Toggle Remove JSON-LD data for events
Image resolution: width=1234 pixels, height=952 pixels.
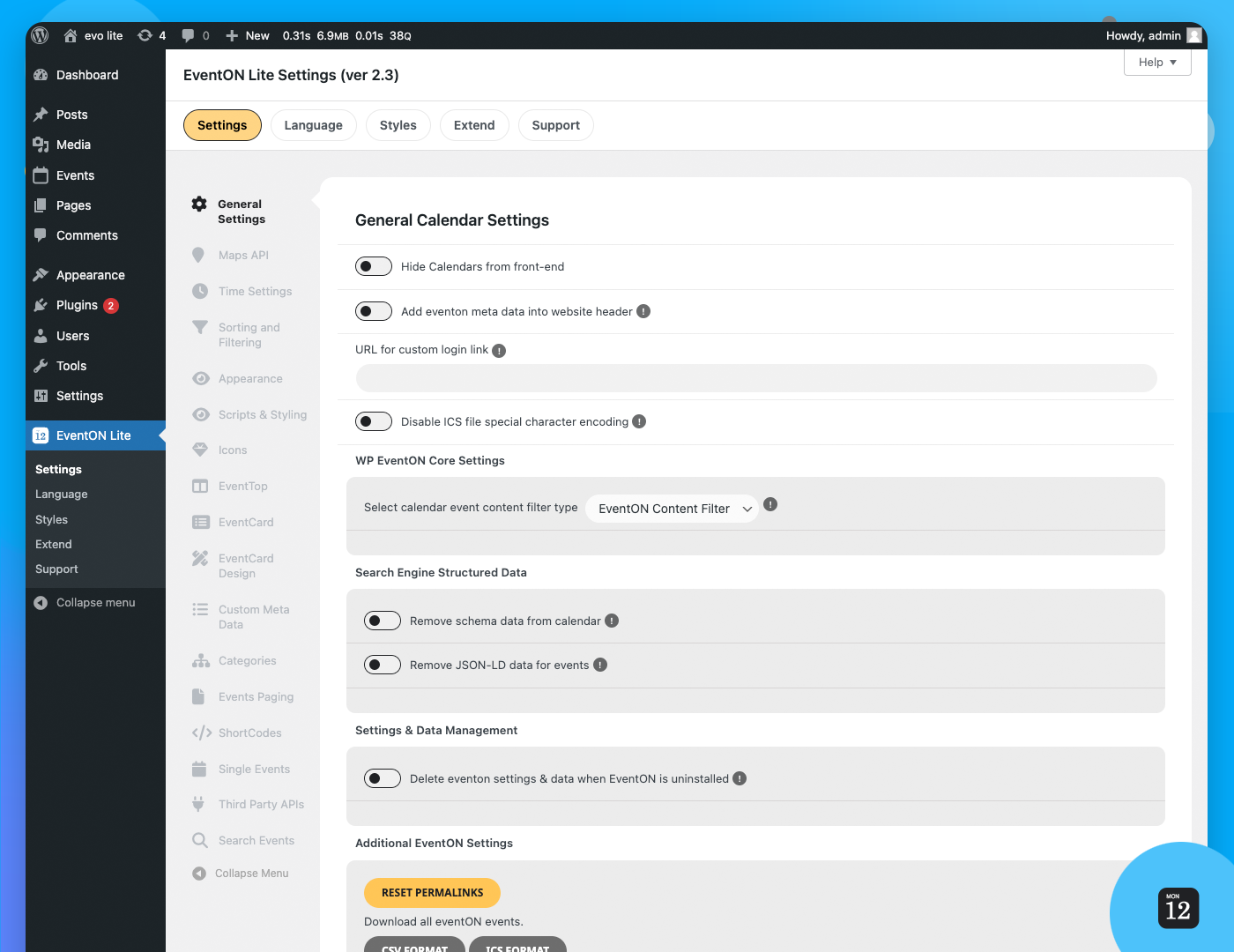383,665
